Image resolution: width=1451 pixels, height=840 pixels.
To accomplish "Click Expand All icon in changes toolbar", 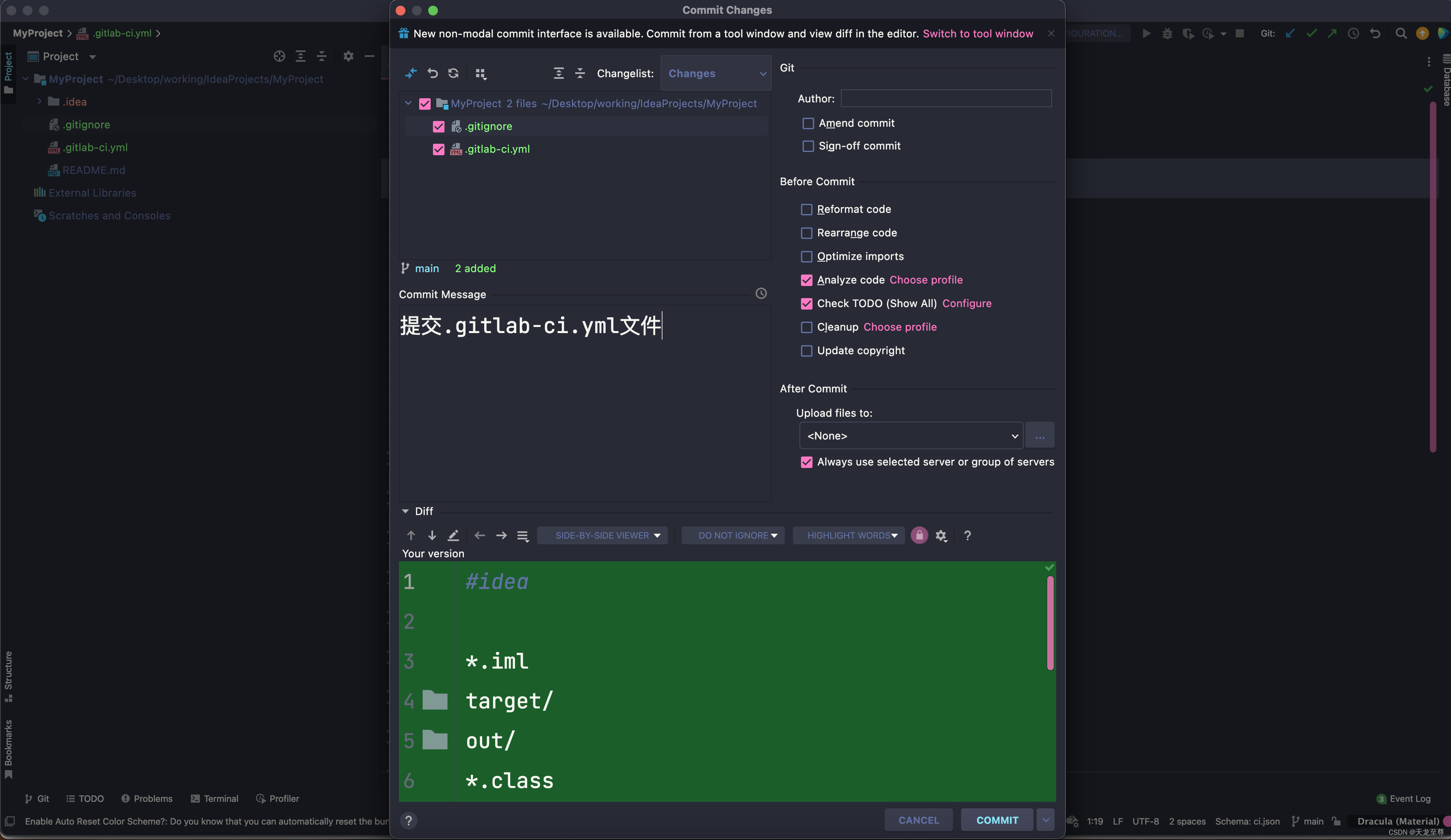I will (x=559, y=73).
